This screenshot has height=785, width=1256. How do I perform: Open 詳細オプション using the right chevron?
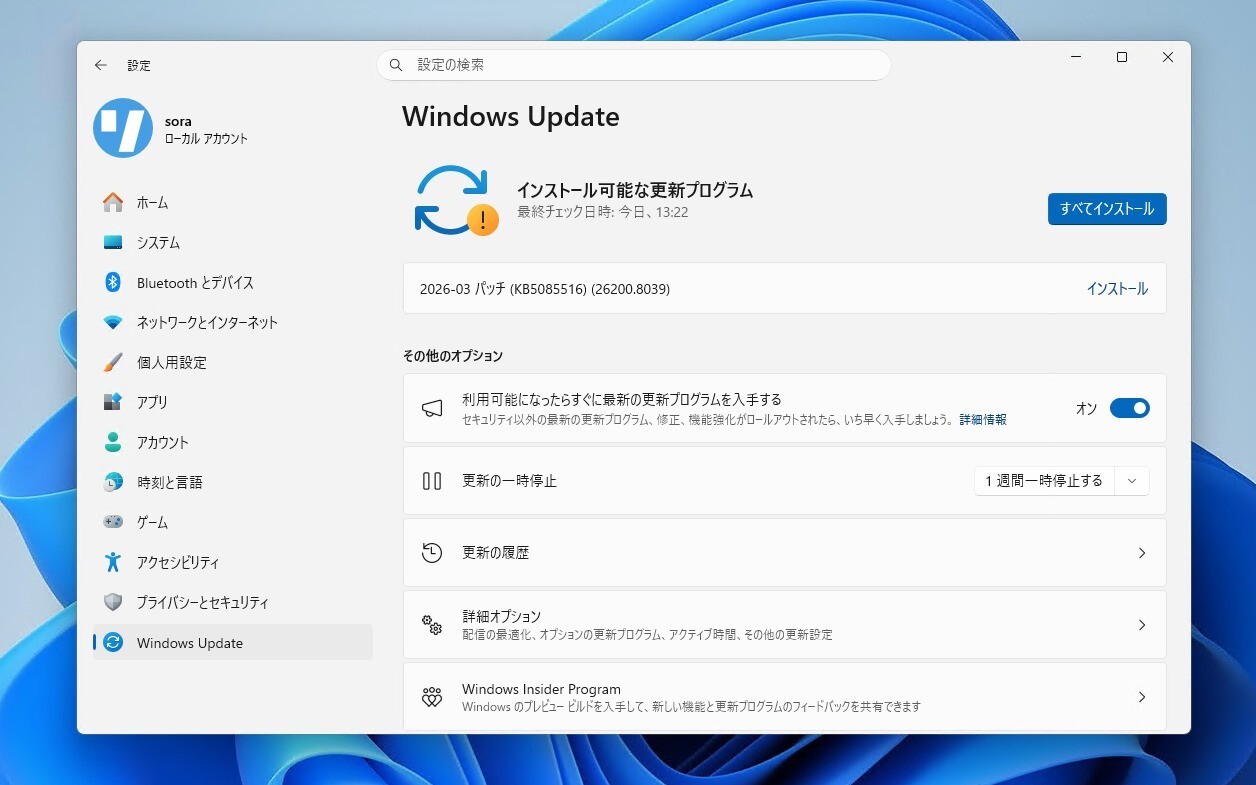1141,625
